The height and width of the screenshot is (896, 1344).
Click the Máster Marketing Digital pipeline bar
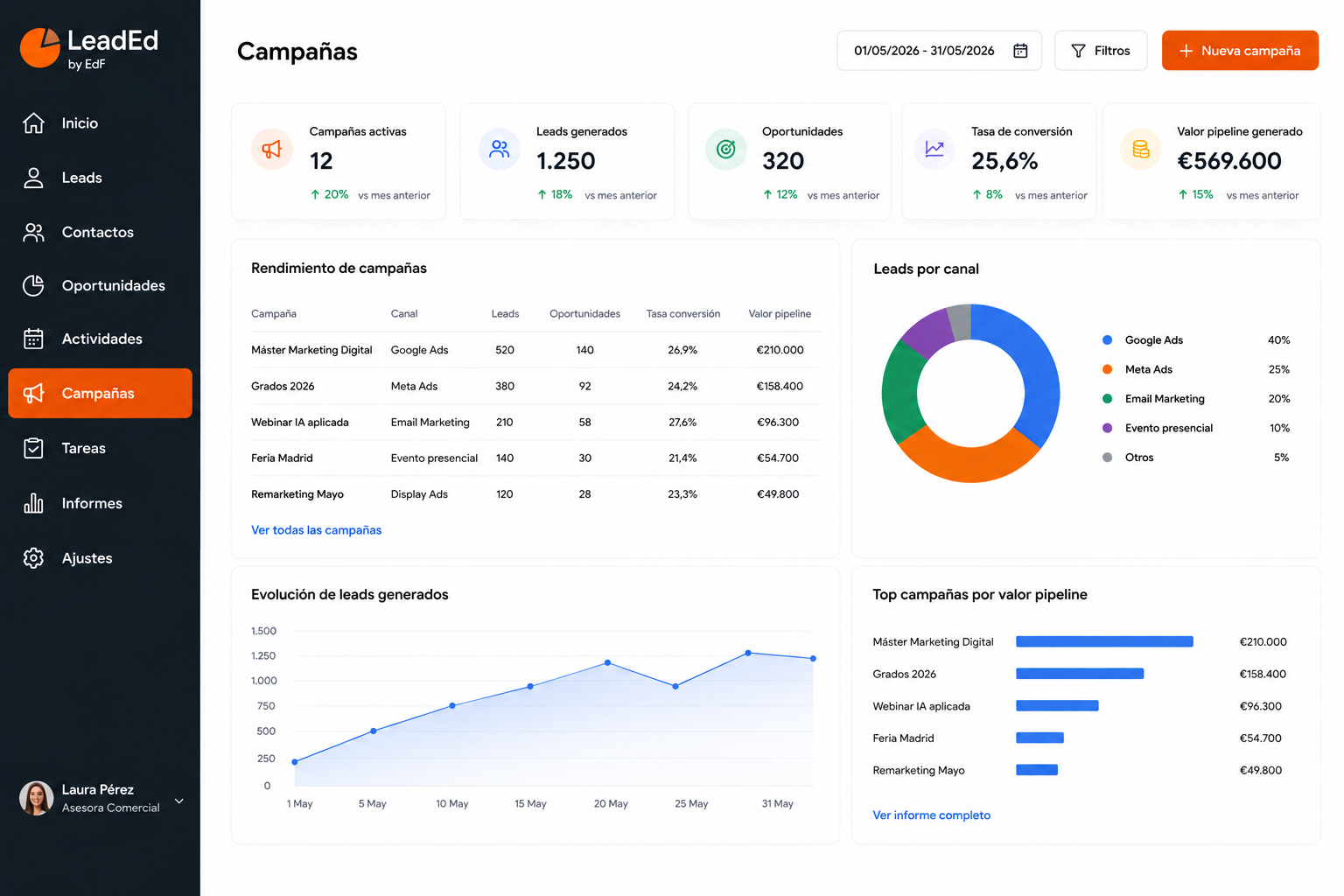coord(1104,641)
